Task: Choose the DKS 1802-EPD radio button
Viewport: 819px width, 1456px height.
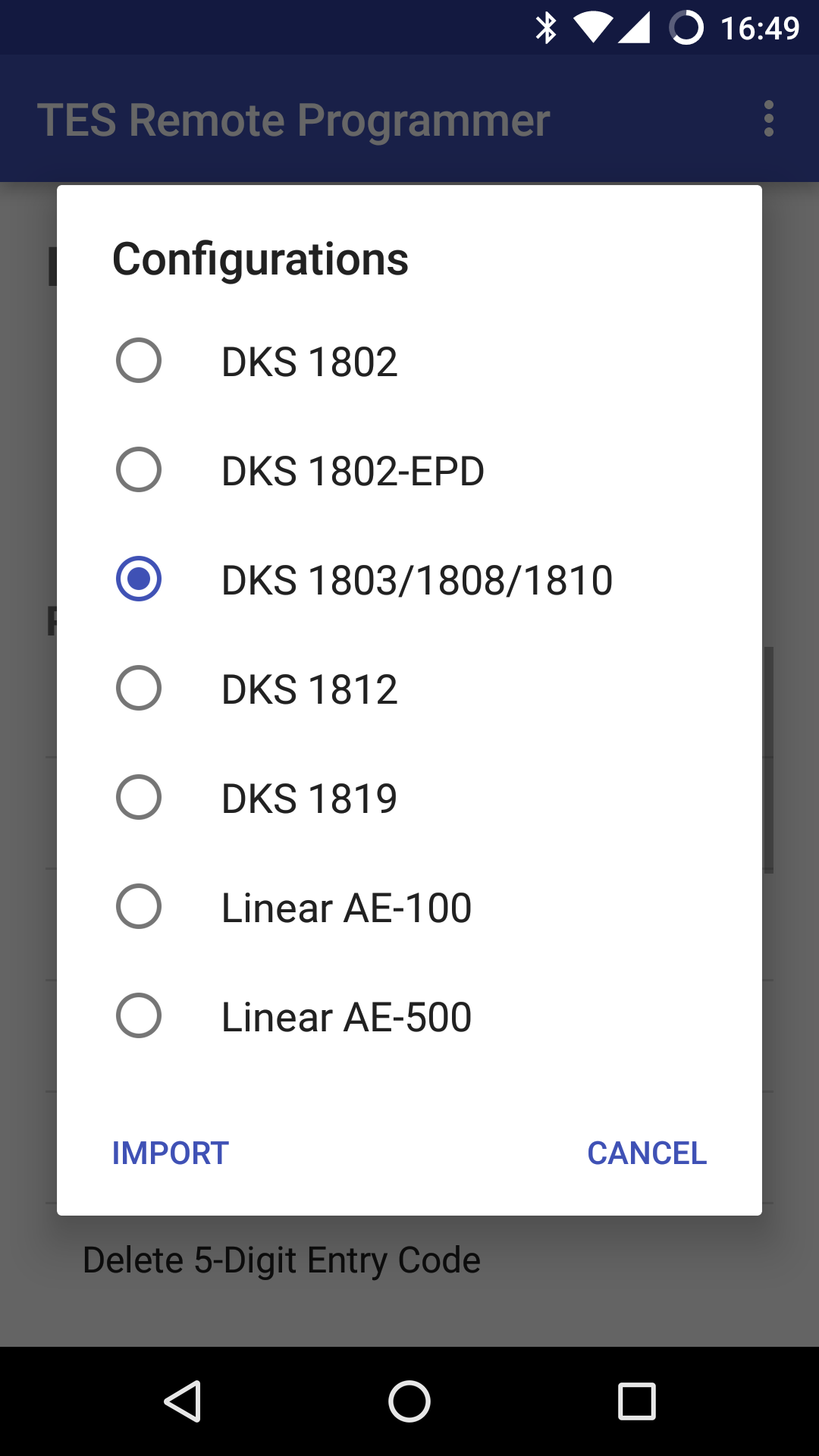Action: tap(139, 469)
